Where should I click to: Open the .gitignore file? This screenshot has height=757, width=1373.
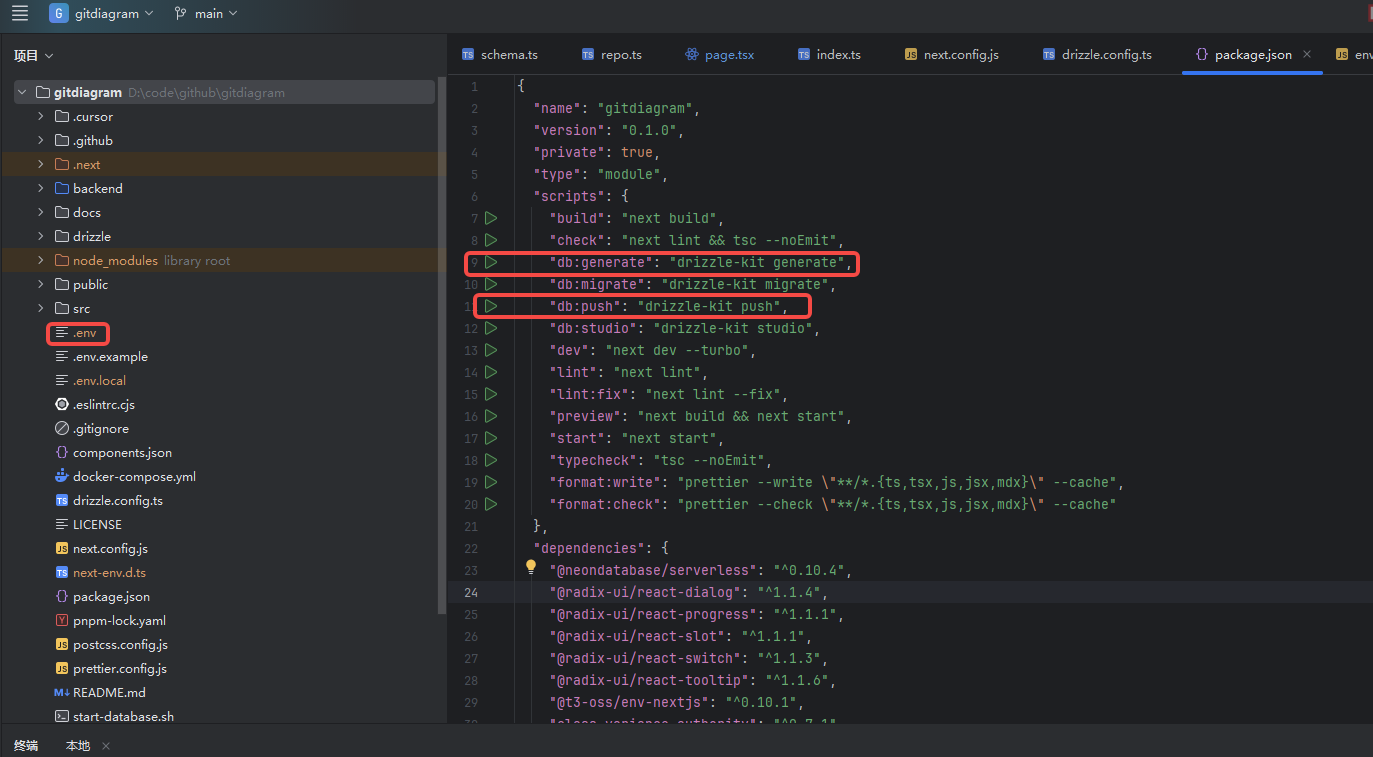point(91,428)
